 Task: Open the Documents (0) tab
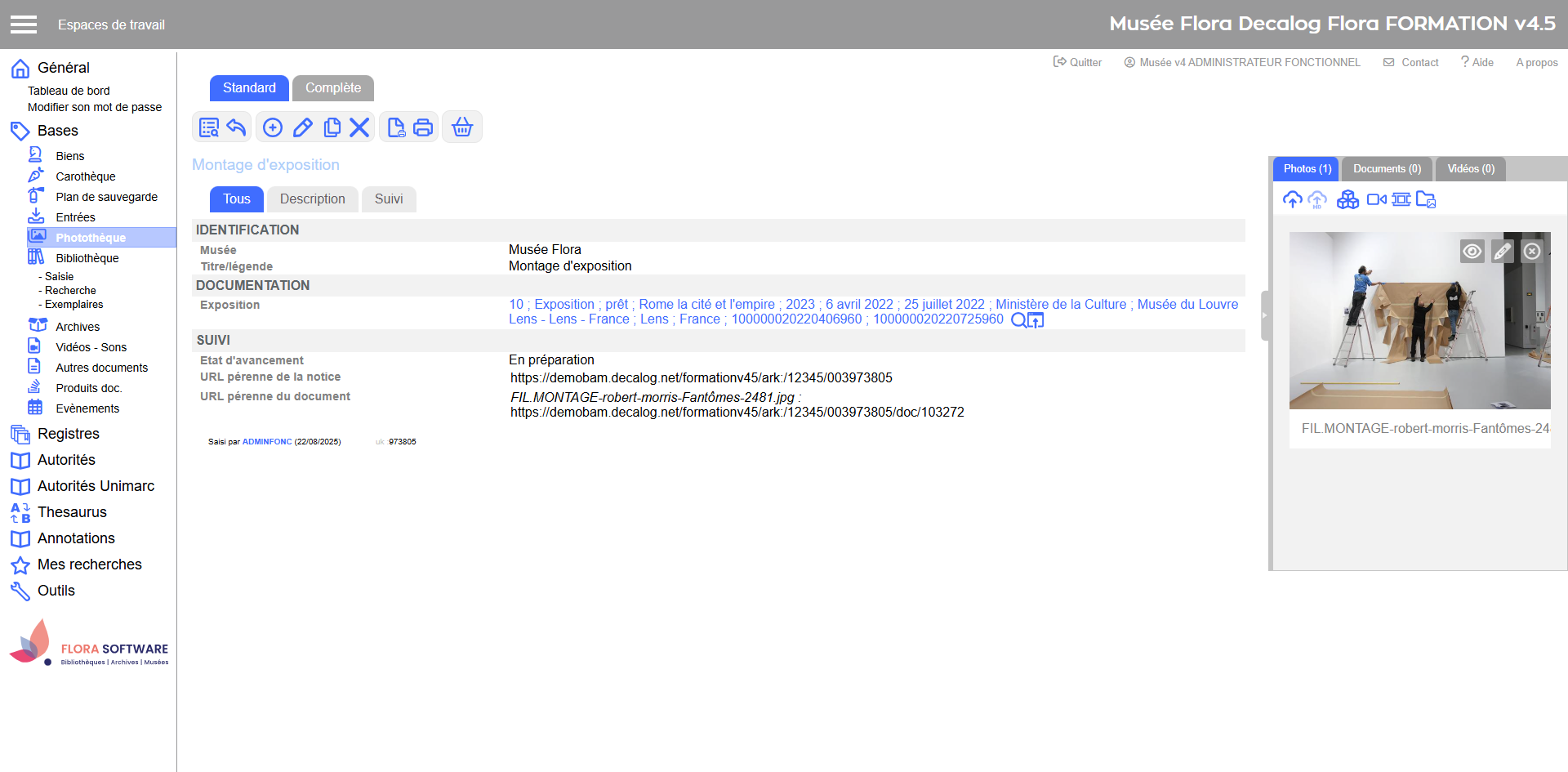coord(1386,169)
